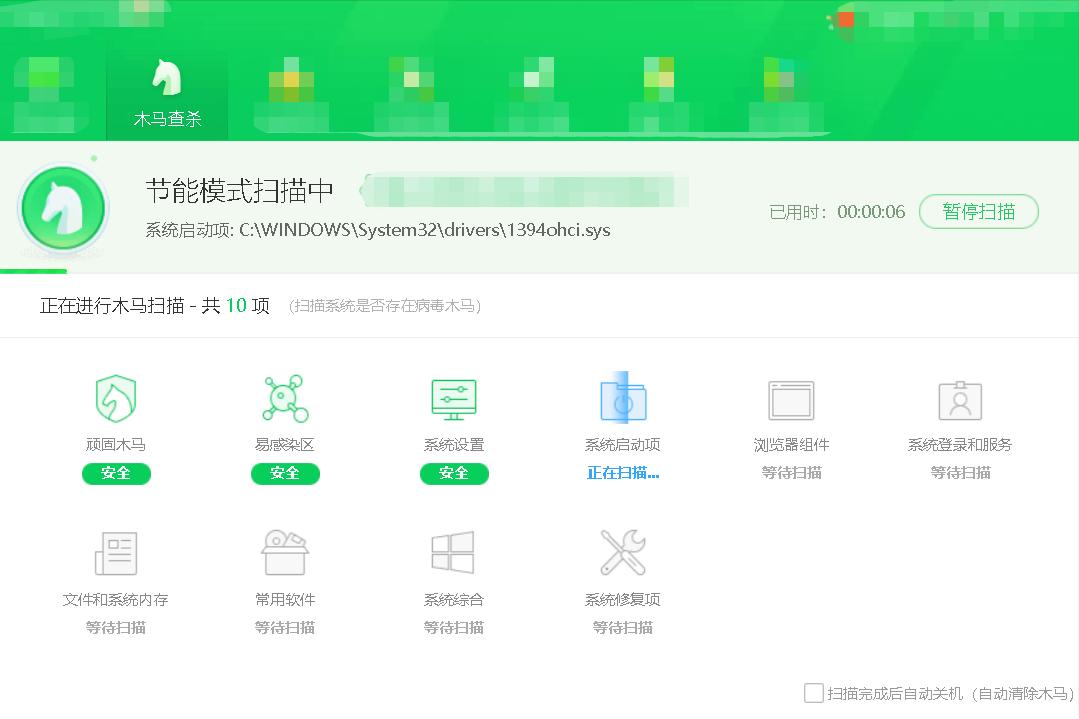Enable 扫描完成后自动关机 checkbox
This screenshot has width=1079, height=719.
(813, 693)
